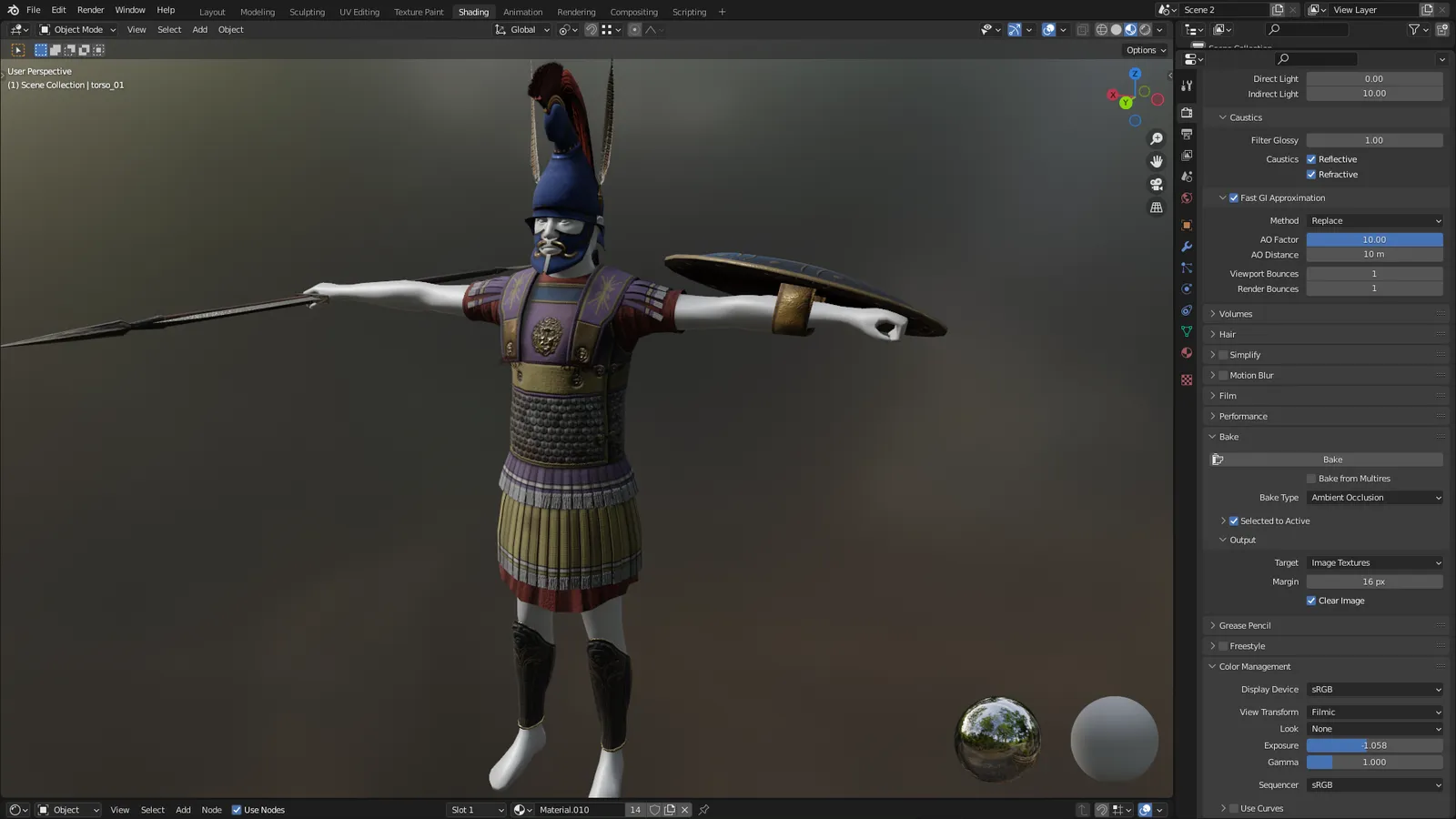The image size is (1456, 819).
Task: Uncheck the Reflective caustics checkbox
Action: [1311, 159]
